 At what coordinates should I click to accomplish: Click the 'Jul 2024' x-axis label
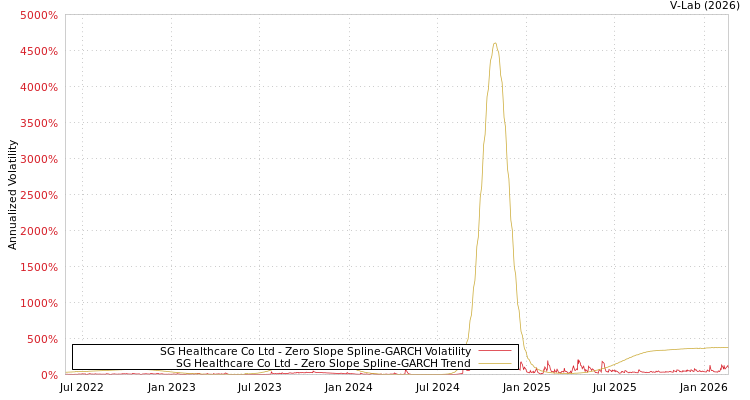438,387
